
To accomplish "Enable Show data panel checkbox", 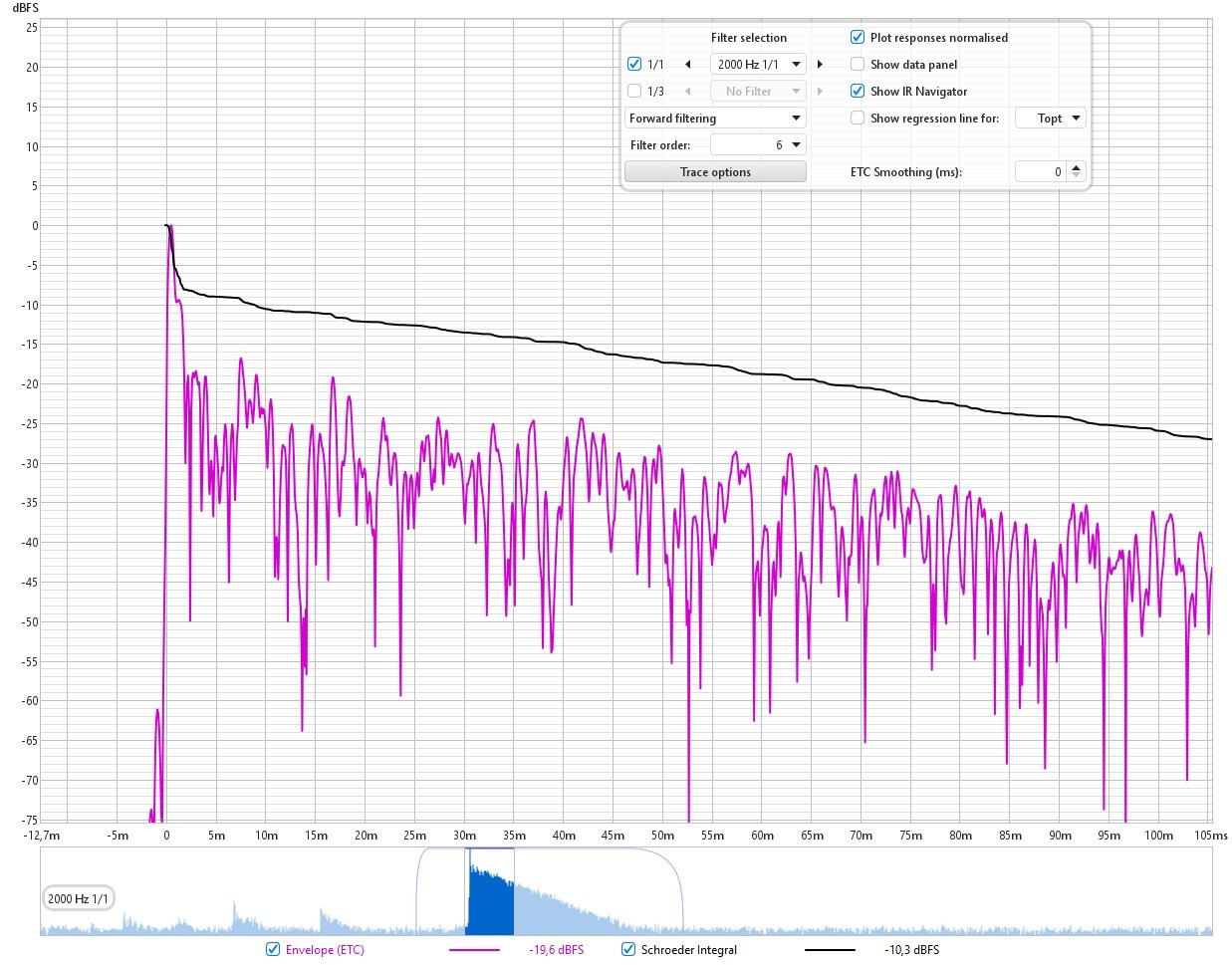I will pos(858,65).
